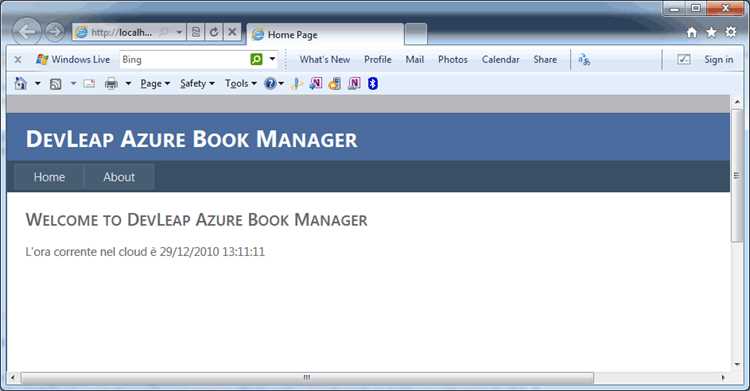Expand the Bing search options dropdown
Viewport: 750px width, 391px height.
click(x=272, y=59)
